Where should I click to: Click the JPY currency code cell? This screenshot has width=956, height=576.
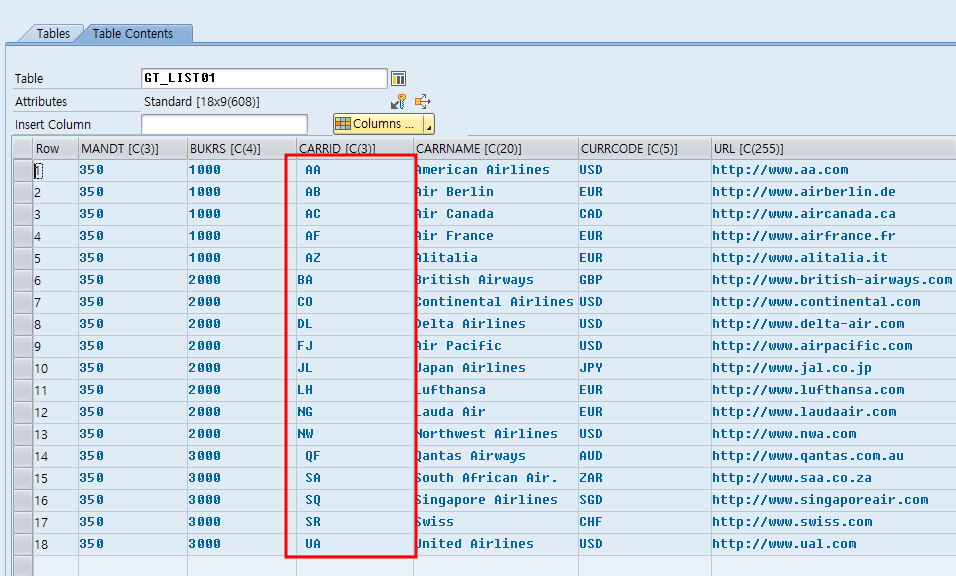(x=644, y=368)
